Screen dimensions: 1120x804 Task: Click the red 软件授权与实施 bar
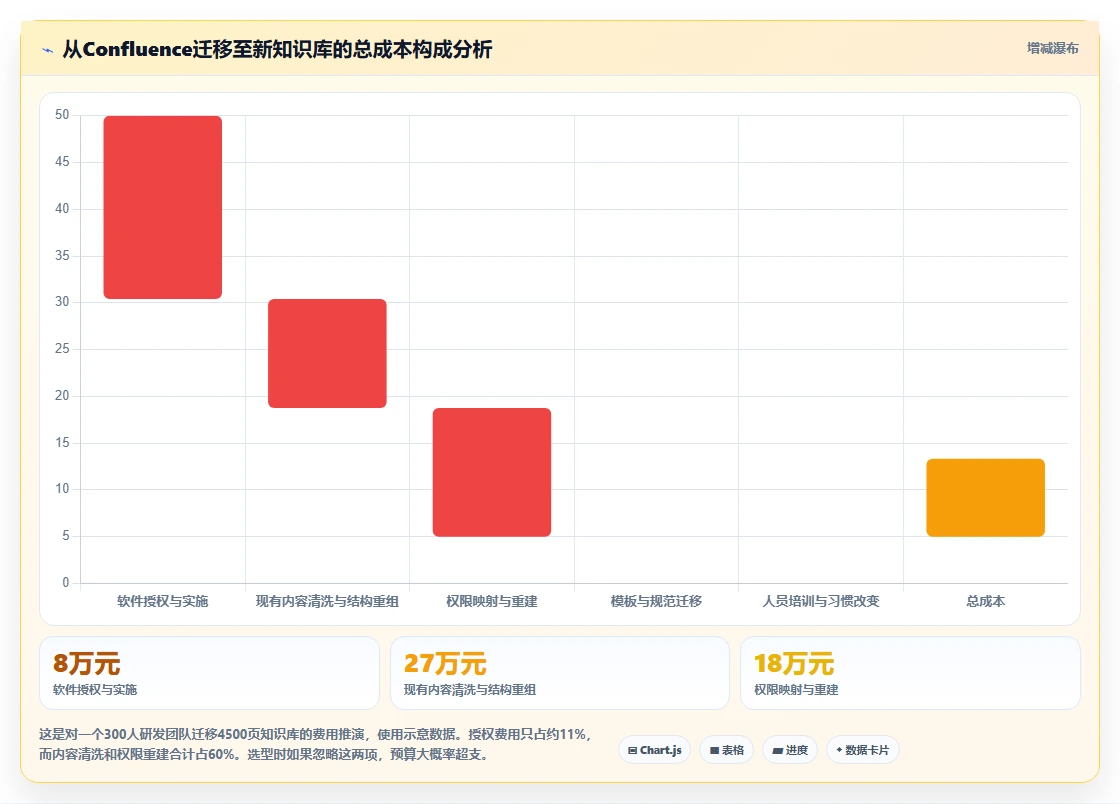pyautogui.click(x=163, y=207)
